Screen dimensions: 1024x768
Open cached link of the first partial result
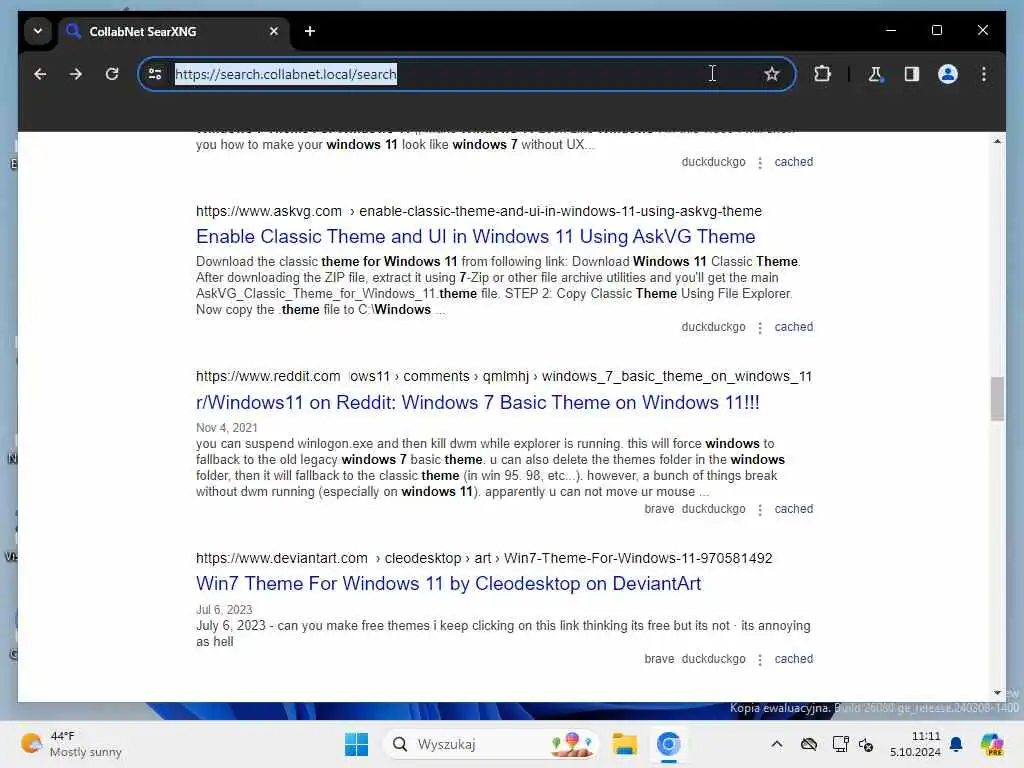click(793, 162)
